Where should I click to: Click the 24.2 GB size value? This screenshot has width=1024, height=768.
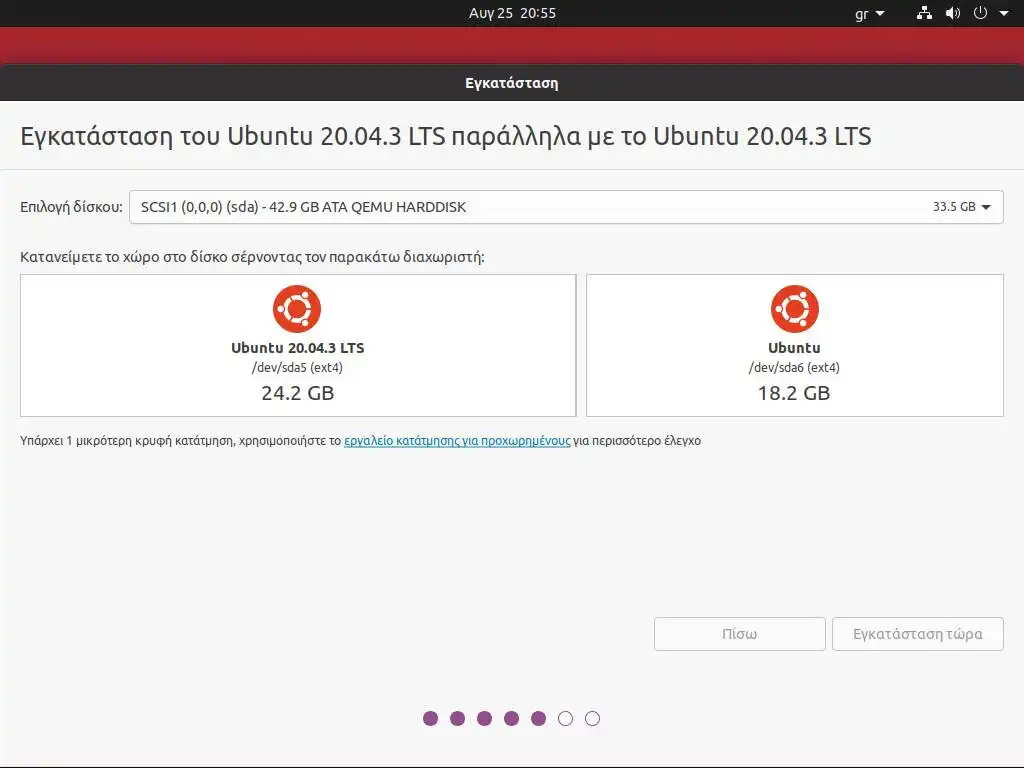[x=298, y=393]
